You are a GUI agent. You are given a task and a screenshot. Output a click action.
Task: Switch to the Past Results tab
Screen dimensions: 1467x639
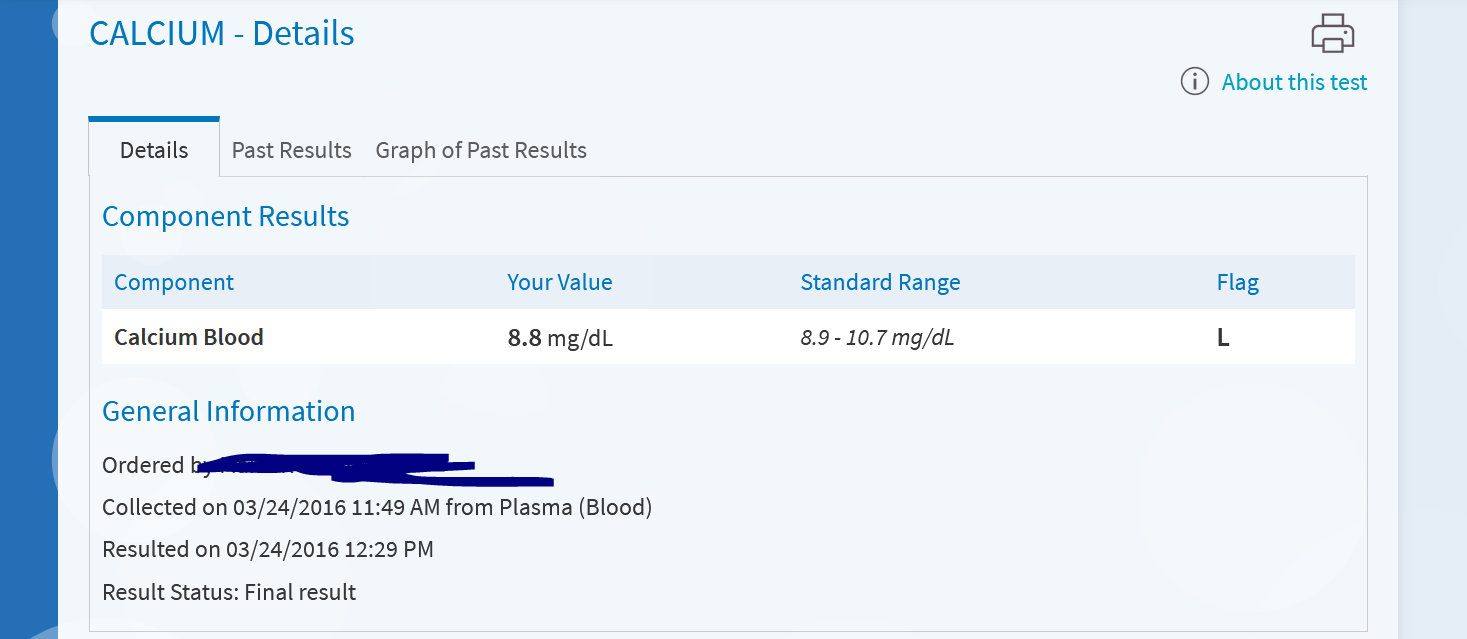coord(291,150)
